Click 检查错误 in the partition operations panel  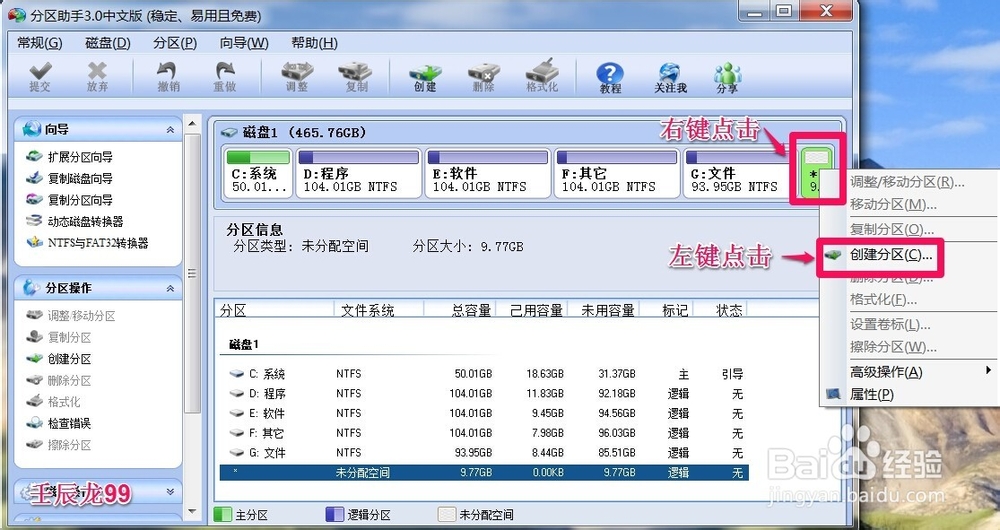[x=59, y=423]
